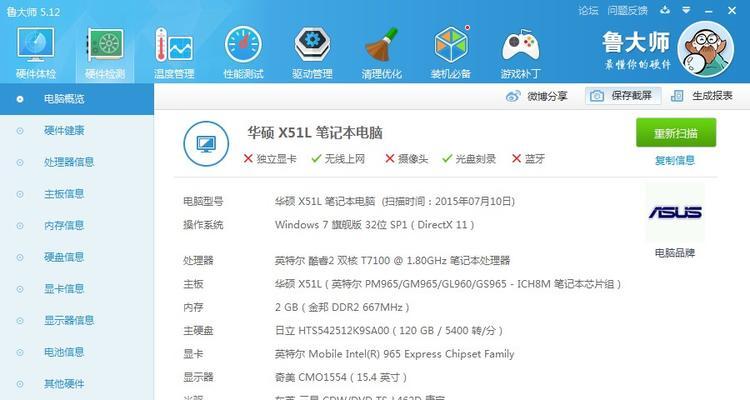Image resolution: width=750 pixels, height=400 pixels.
Task: Share via 微博分享 Weibo icon
Action: point(536,96)
